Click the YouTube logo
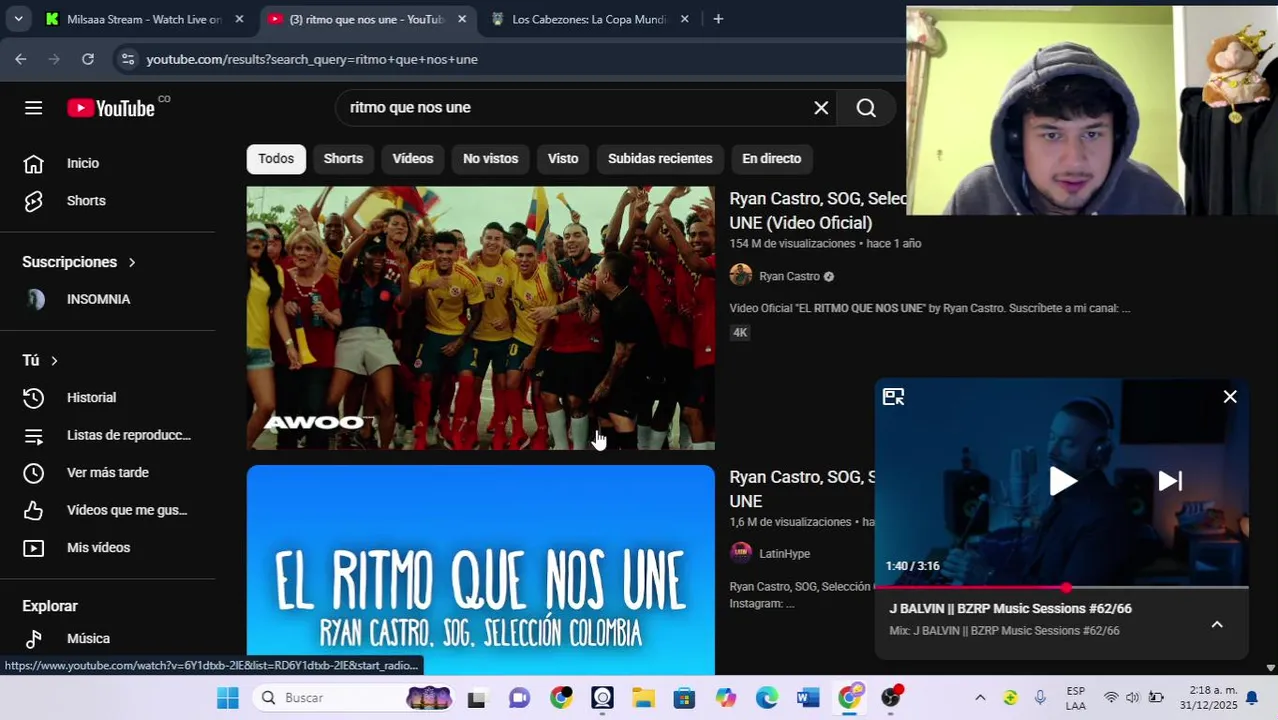This screenshot has width=1278, height=720. [111, 108]
